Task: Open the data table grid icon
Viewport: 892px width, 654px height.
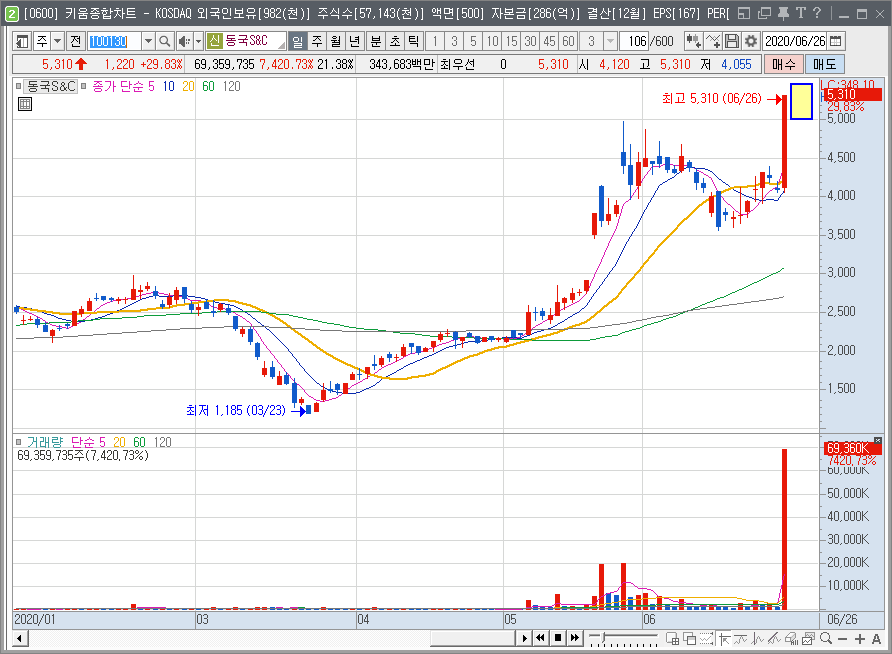Action: pos(24,104)
